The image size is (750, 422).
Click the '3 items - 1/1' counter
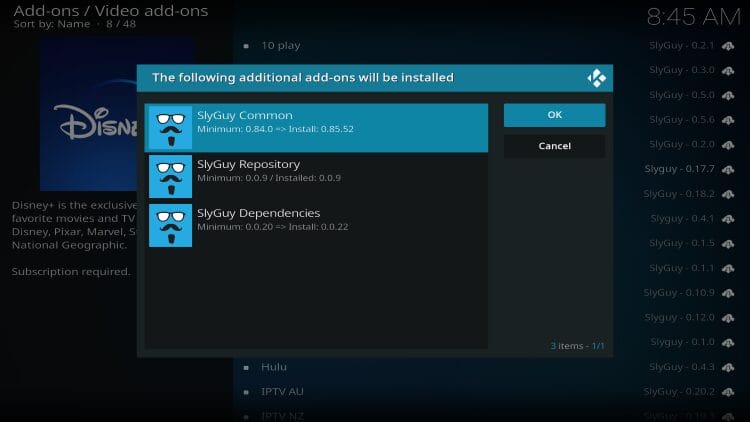pos(577,346)
